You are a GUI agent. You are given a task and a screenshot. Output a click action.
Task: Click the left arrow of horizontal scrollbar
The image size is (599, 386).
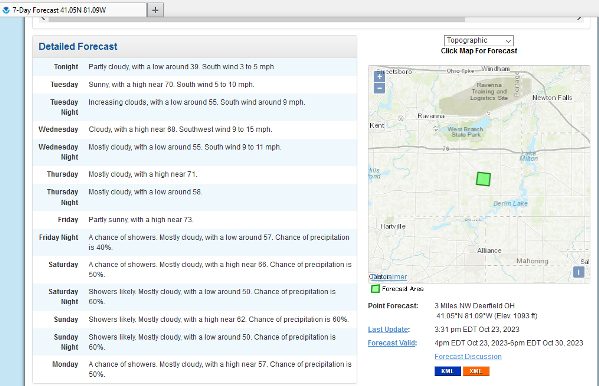click(43, 18)
